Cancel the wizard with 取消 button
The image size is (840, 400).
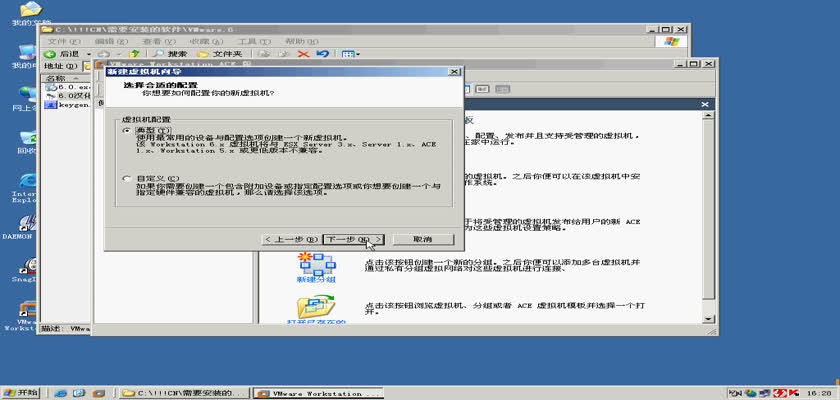(423, 239)
